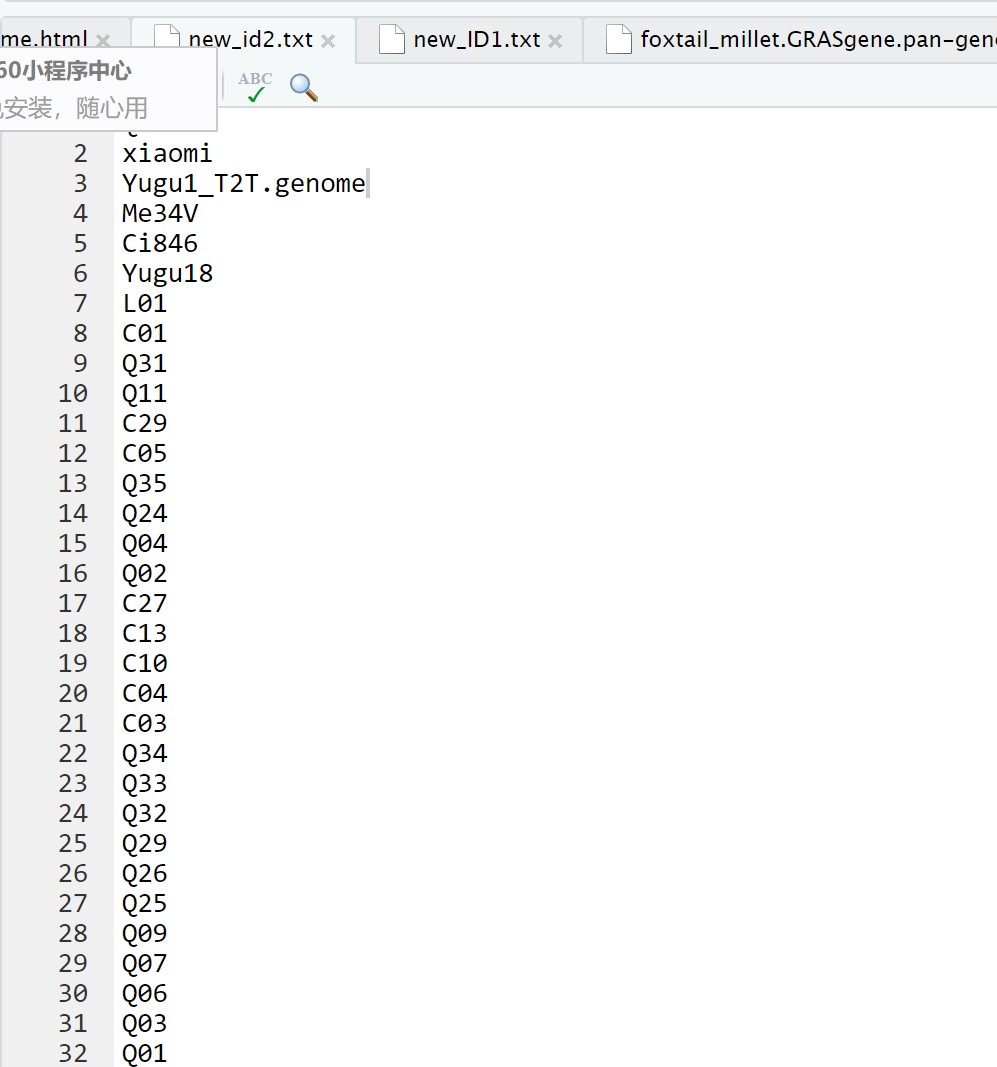Click the text 'Yugu18'
The image size is (997, 1067).
click(167, 274)
